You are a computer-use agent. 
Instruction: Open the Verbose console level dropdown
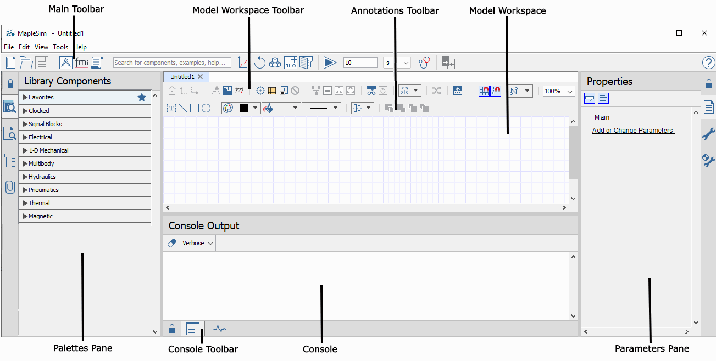pyautogui.click(x=198, y=243)
